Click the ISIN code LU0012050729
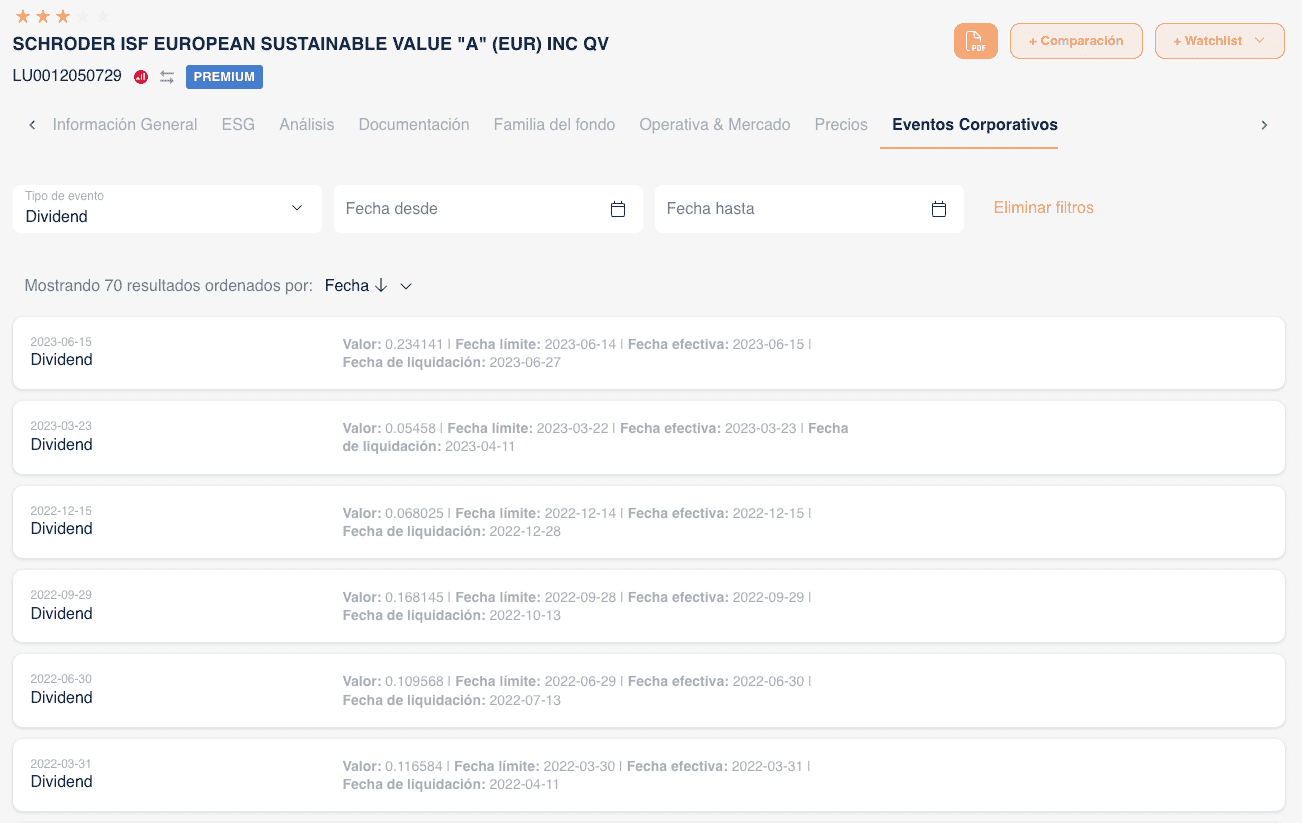The image size is (1302, 823). 67,76
